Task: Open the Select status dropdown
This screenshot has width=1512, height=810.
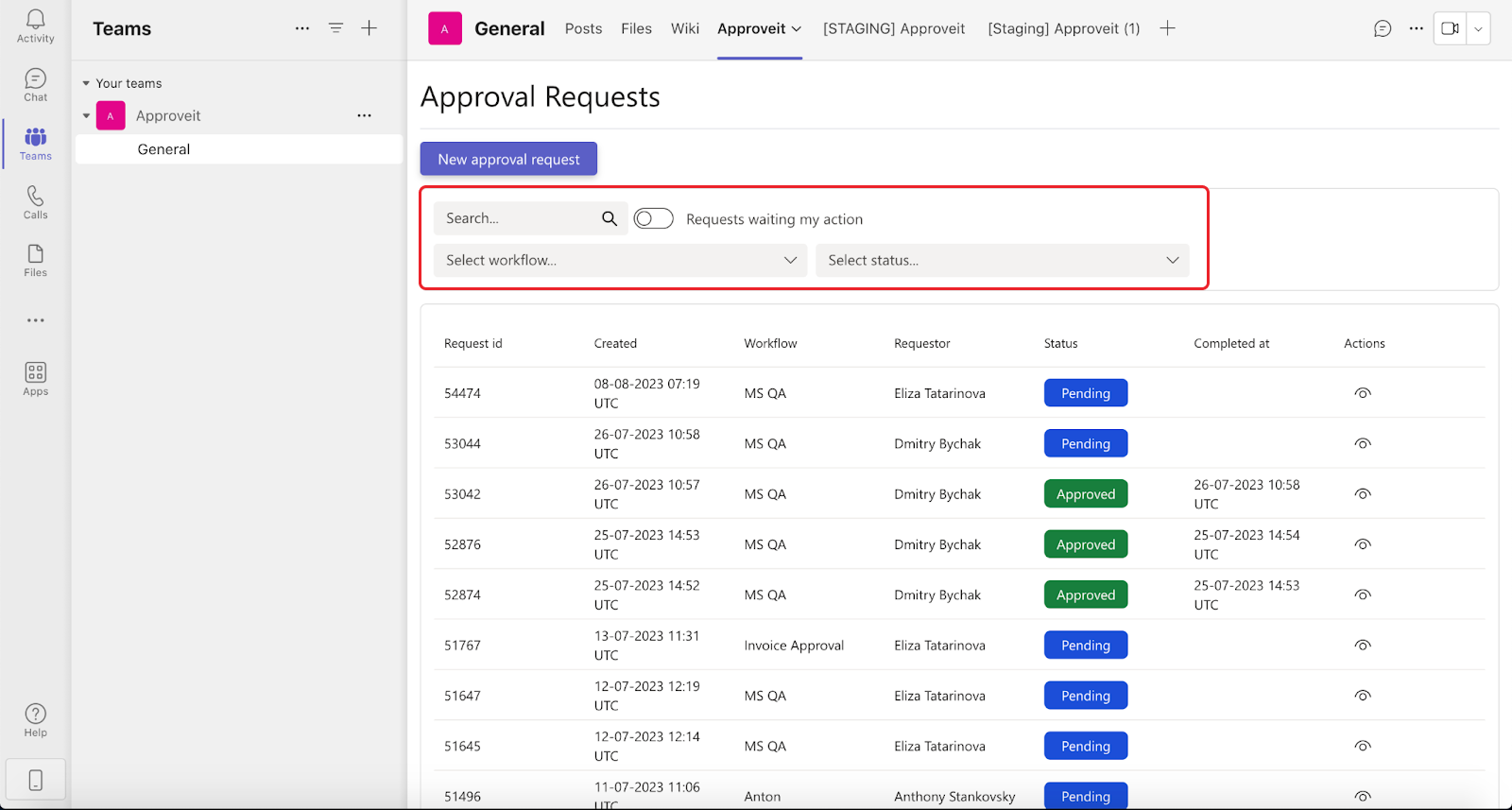Action: point(1003,260)
